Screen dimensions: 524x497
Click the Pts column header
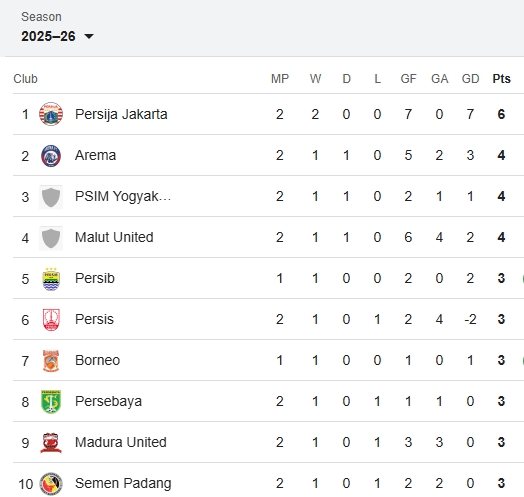point(501,79)
